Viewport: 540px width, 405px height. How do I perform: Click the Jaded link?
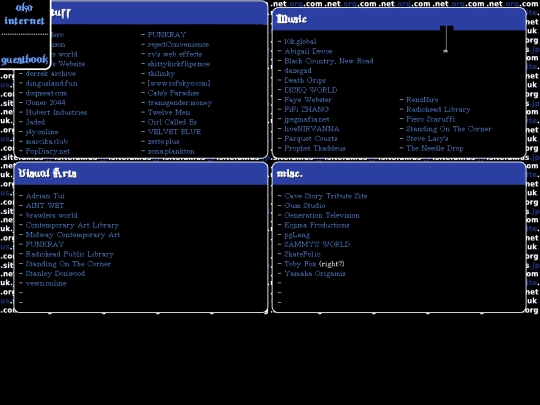coord(35,122)
